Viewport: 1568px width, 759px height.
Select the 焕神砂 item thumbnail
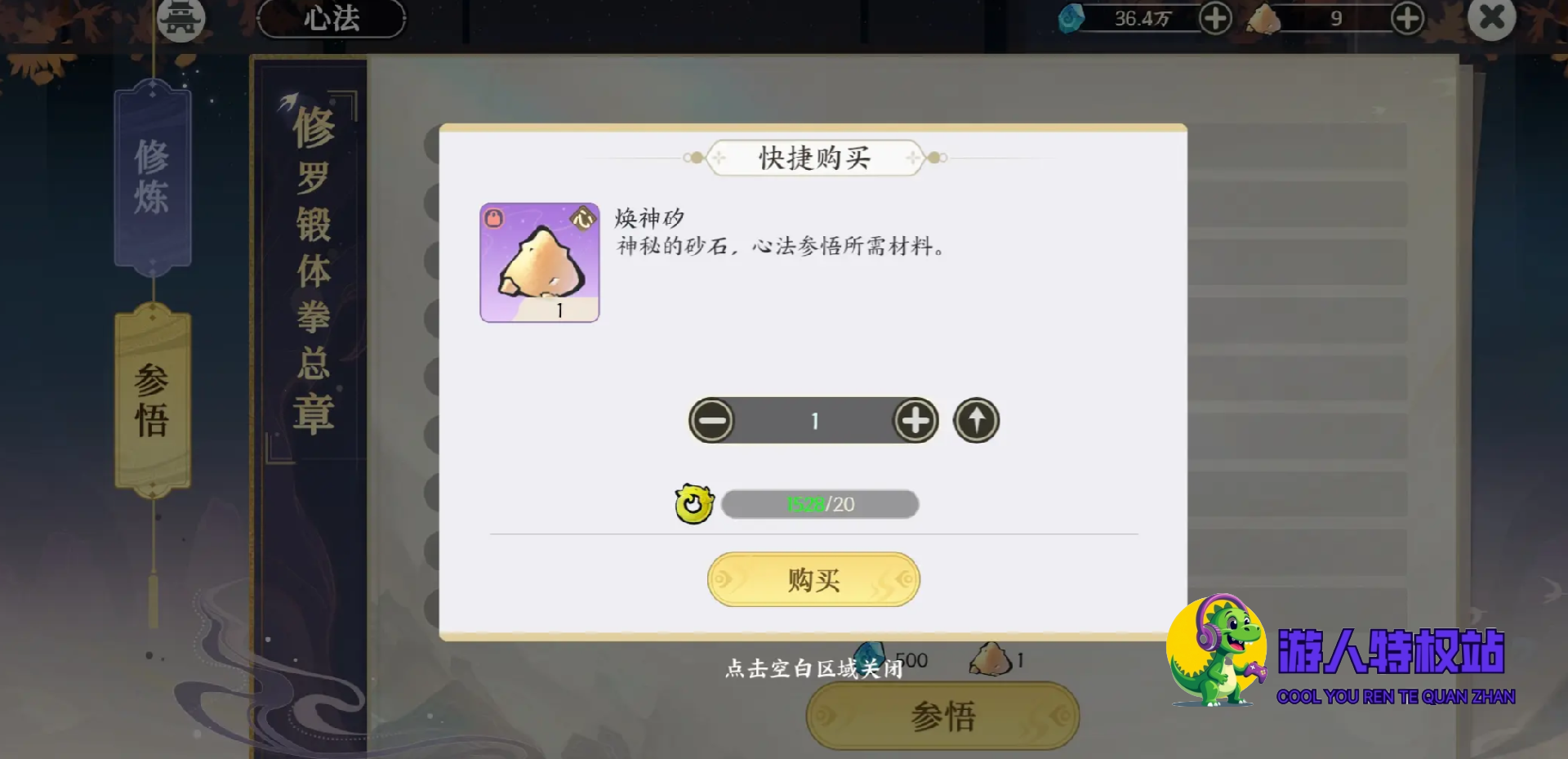[540, 262]
